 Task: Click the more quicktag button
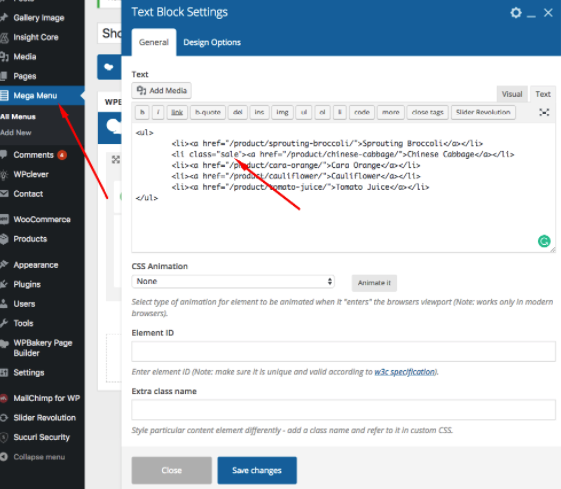(x=391, y=112)
